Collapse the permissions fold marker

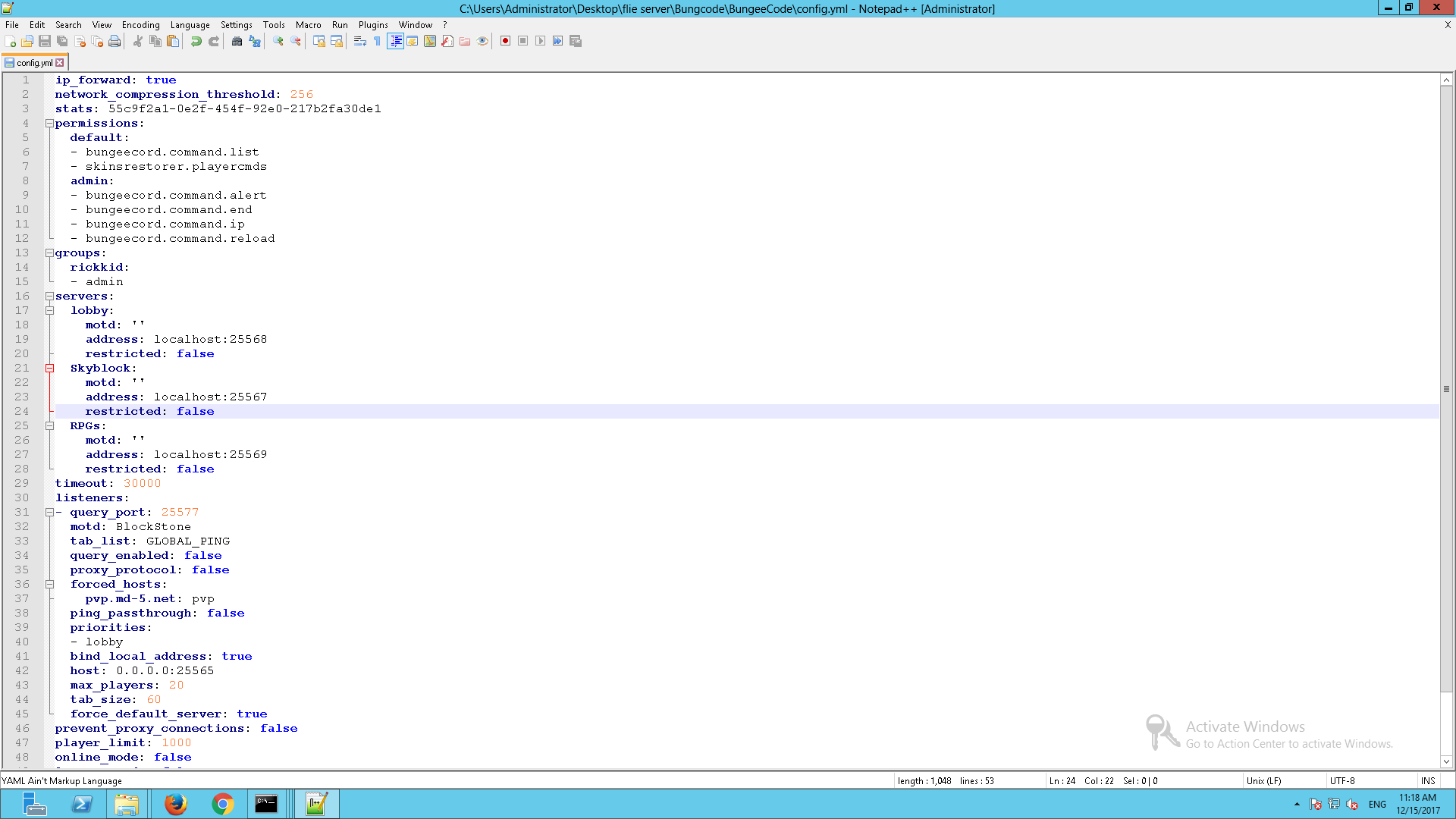[49, 124]
